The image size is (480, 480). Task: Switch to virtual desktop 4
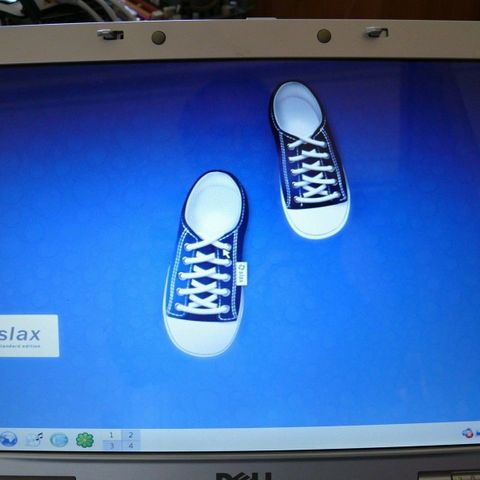point(131,445)
